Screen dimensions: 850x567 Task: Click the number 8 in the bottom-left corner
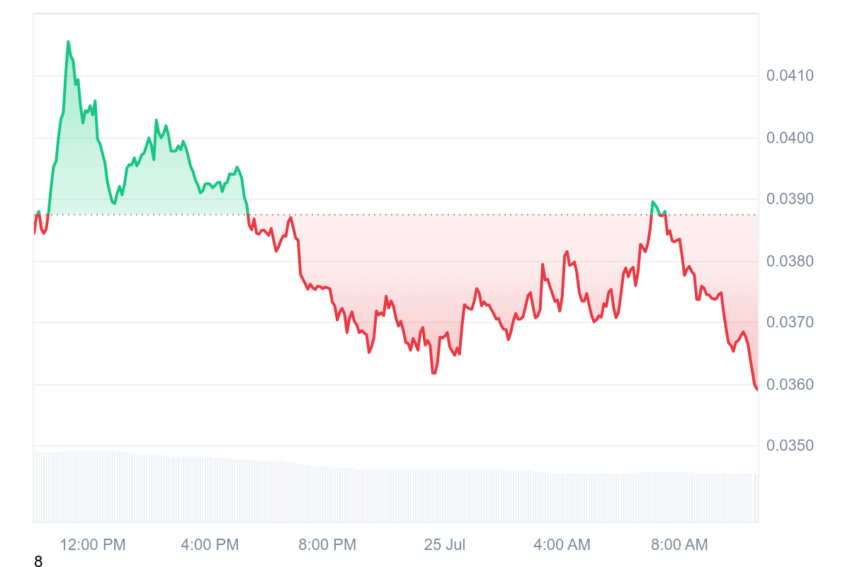click(38, 561)
